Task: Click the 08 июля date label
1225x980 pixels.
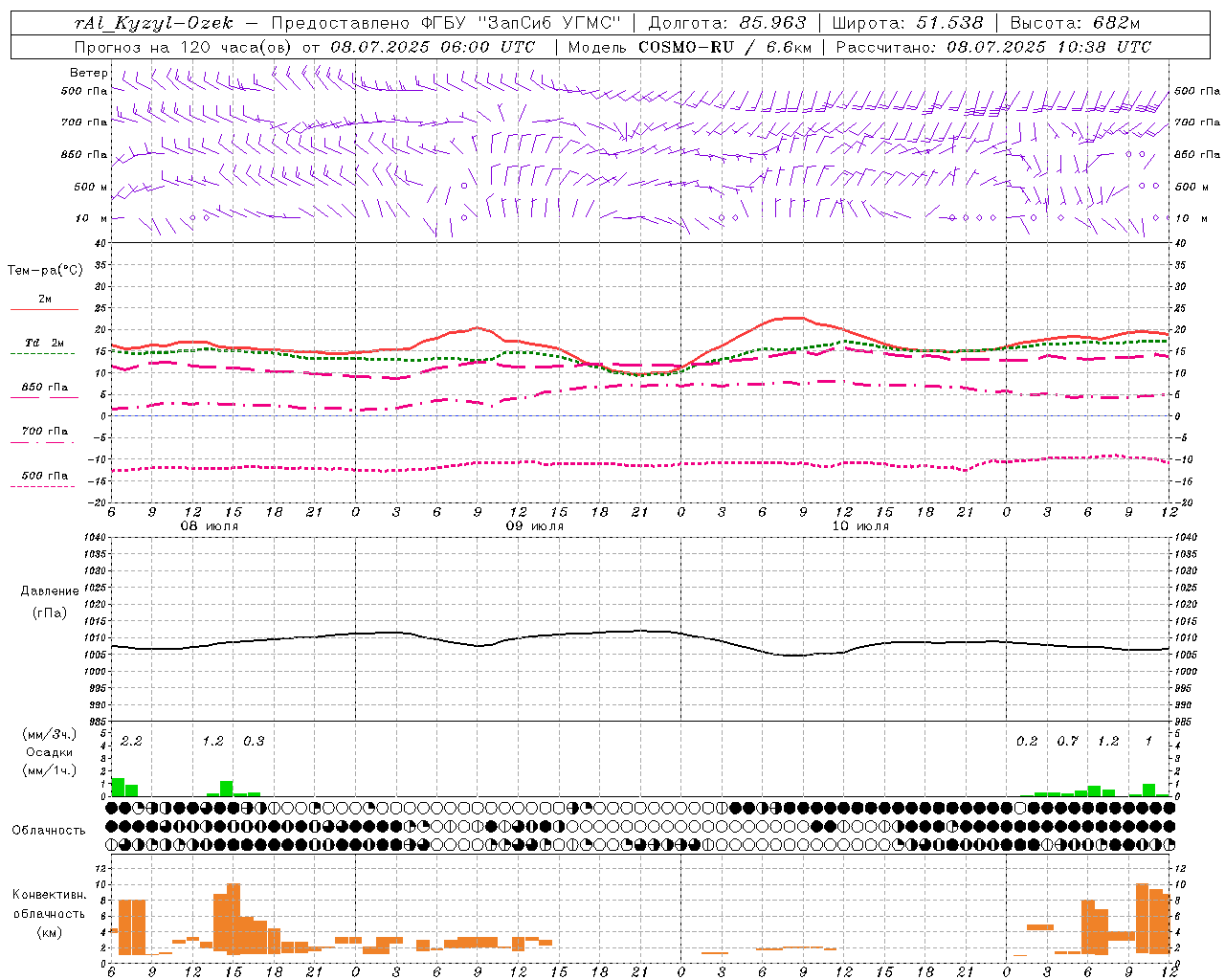Action: [210, 526]
